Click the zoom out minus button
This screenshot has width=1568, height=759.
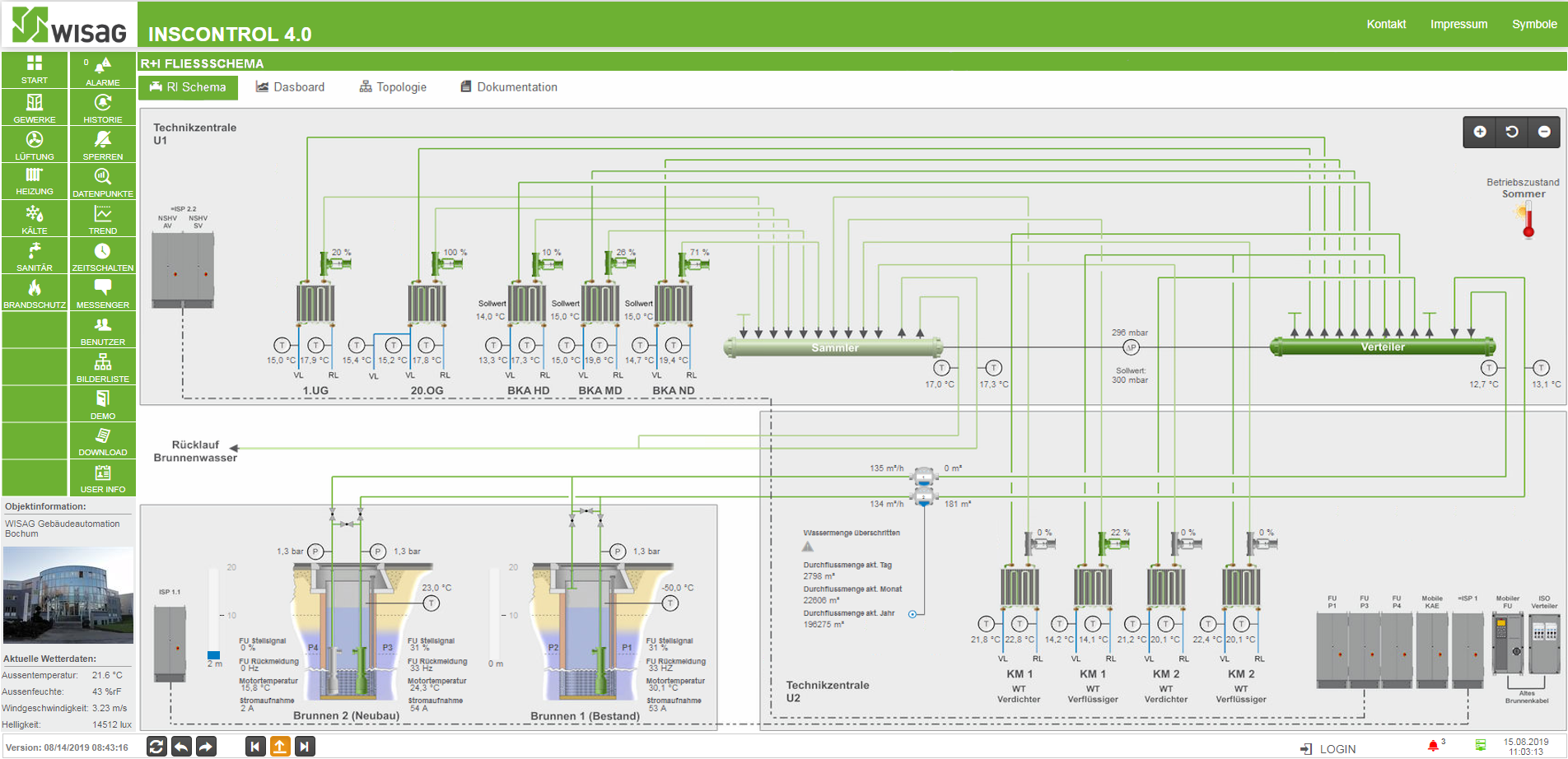pos(1544,132)
